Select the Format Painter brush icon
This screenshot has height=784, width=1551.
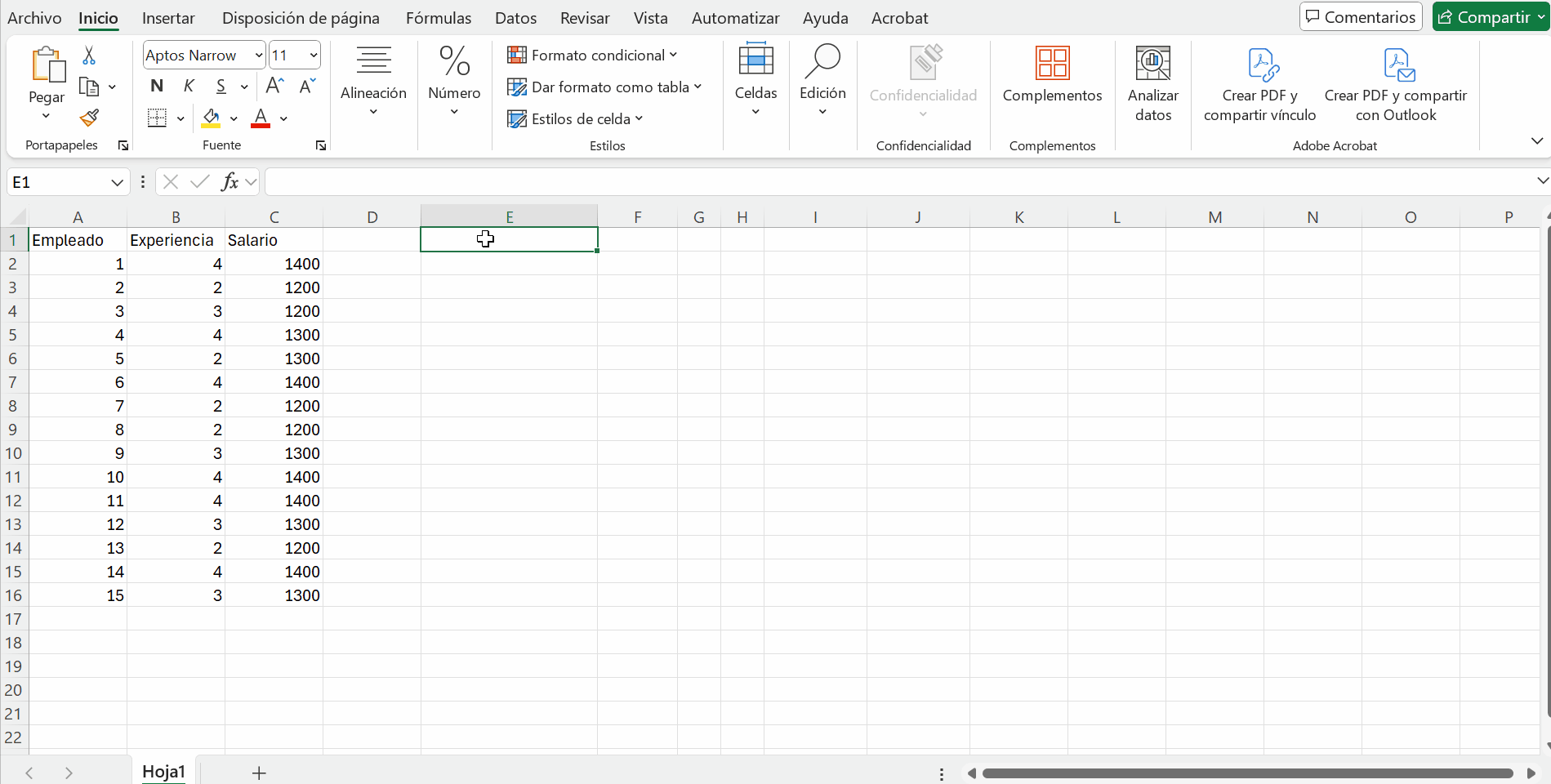(x=89, y=118)
